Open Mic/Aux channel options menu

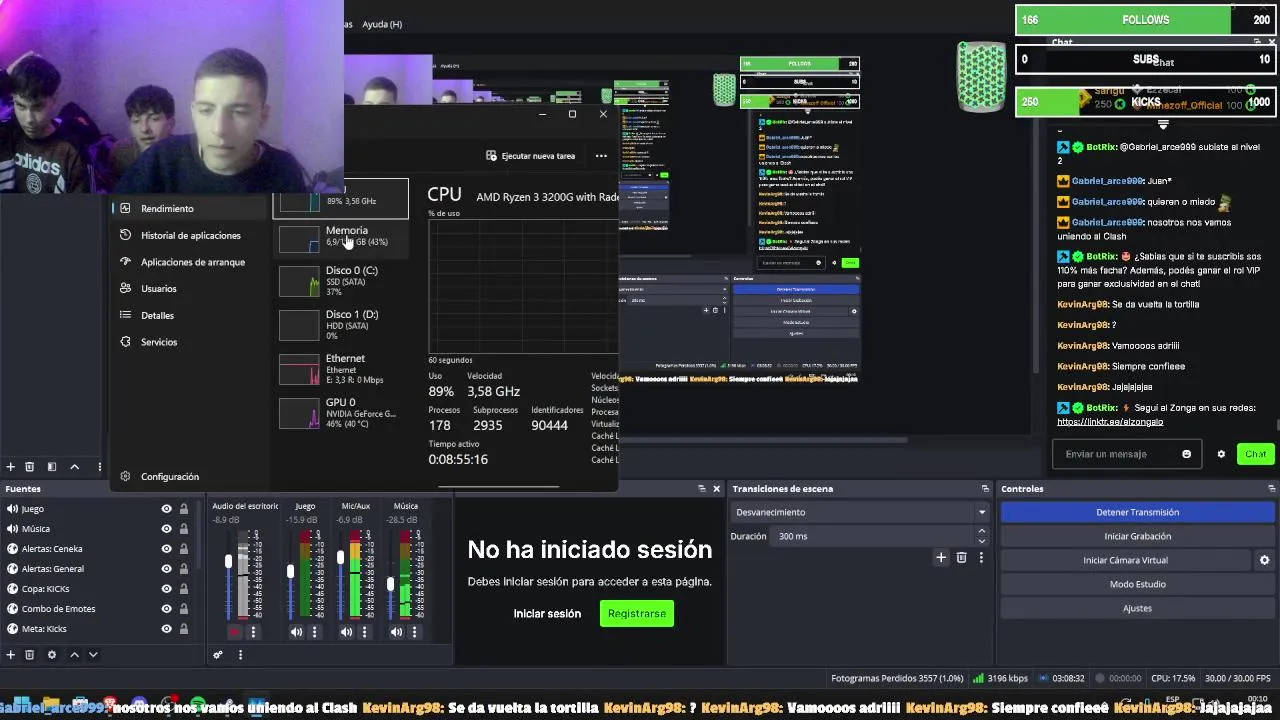click(x=364, y=632)
